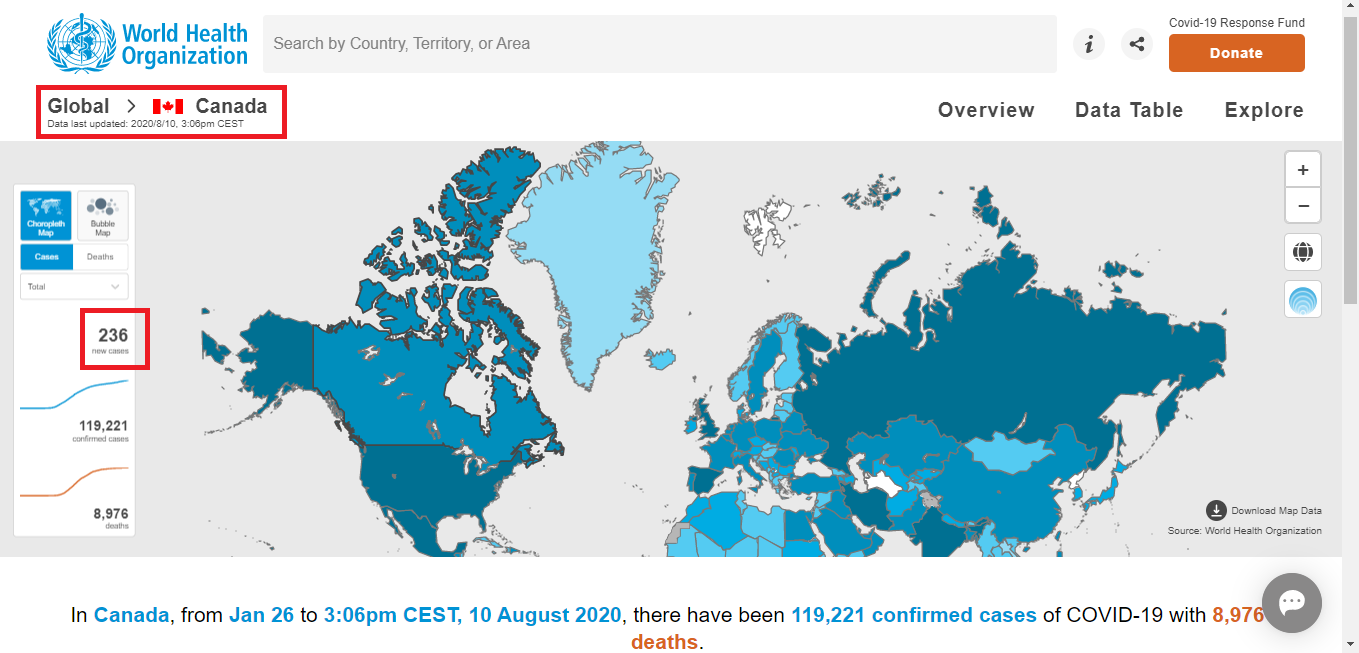Select the Deaths toggle in the side panel
Viewport: 1359px width, 653px height.
pyautogui.click(x=101, y=257)
